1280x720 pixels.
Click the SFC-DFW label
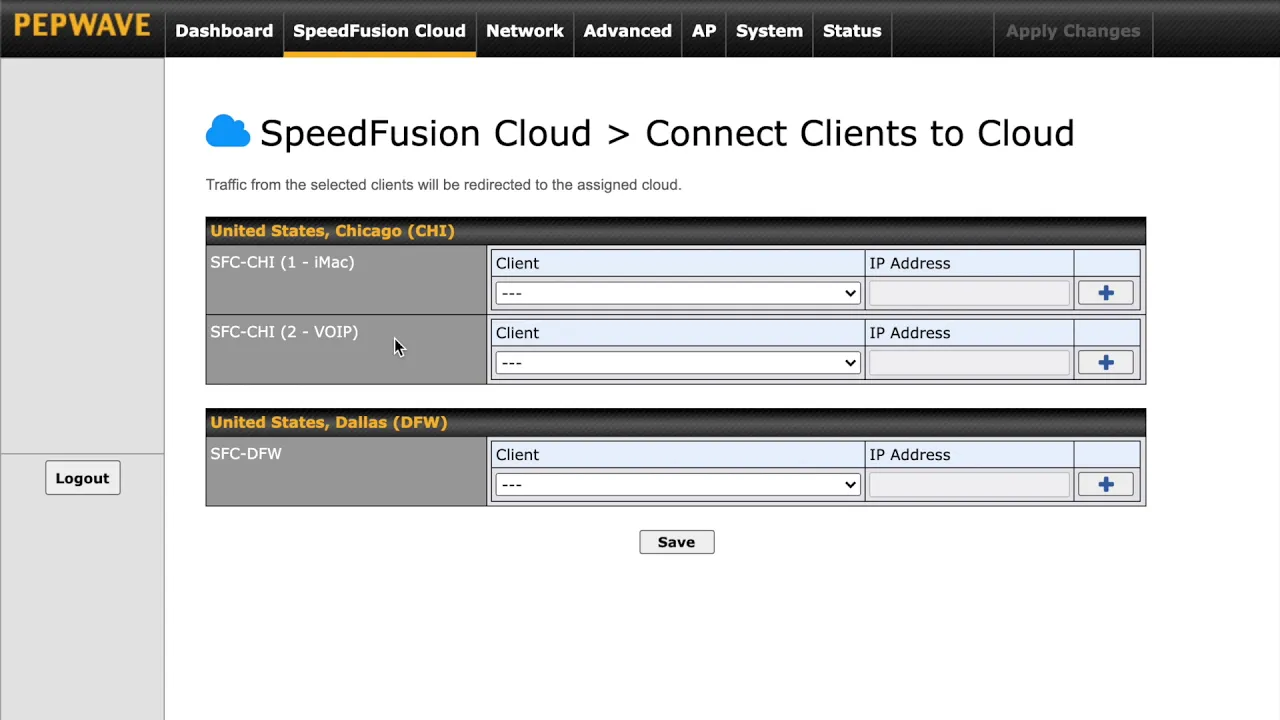click(x=246, y=454)
